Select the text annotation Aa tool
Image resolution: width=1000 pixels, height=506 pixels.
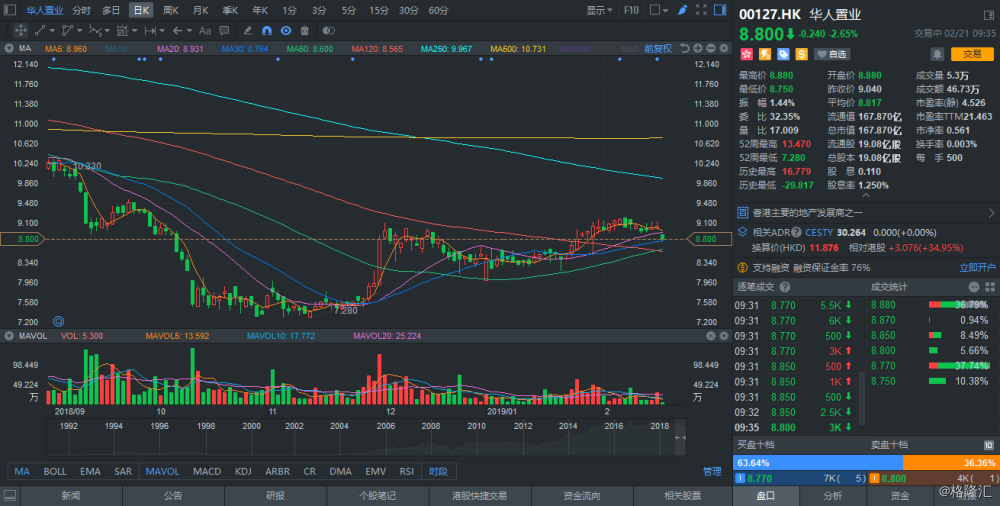pos(205,30)
